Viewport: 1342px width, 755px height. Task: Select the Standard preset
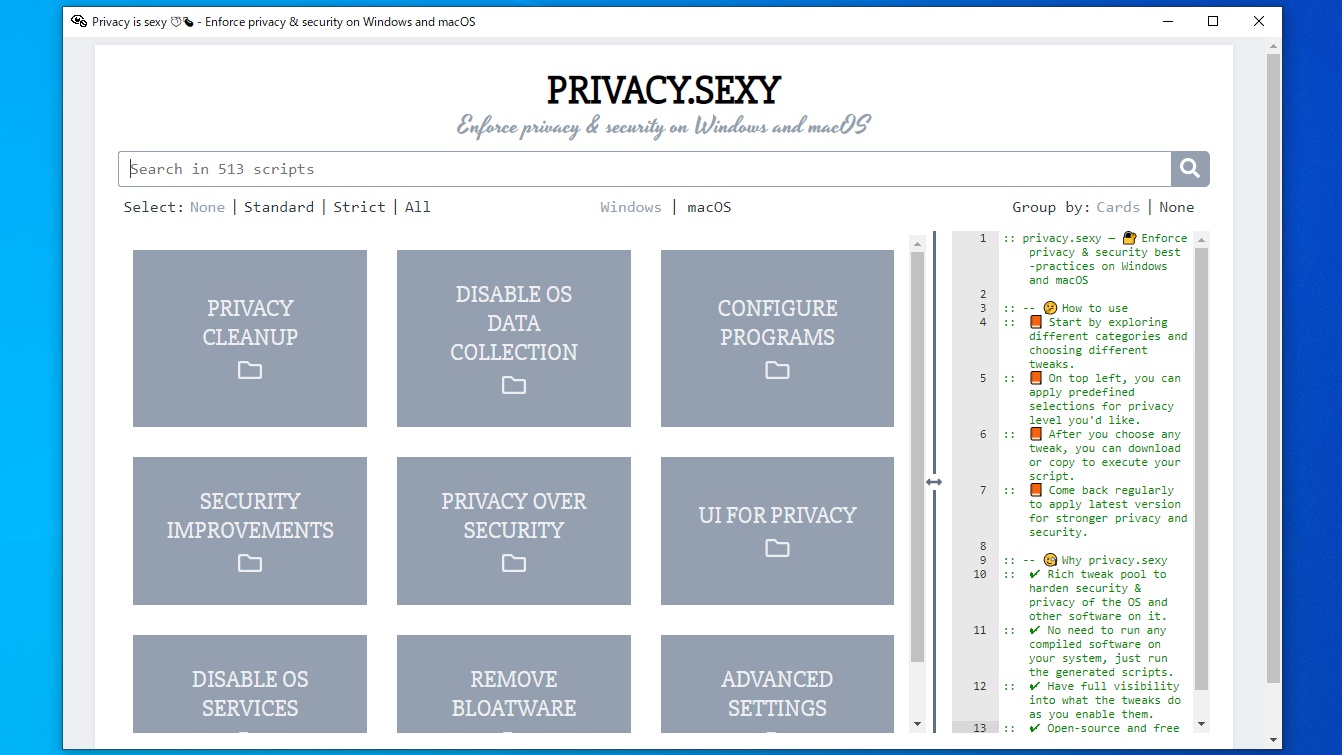pyautogui.click(x=279, y=207)
